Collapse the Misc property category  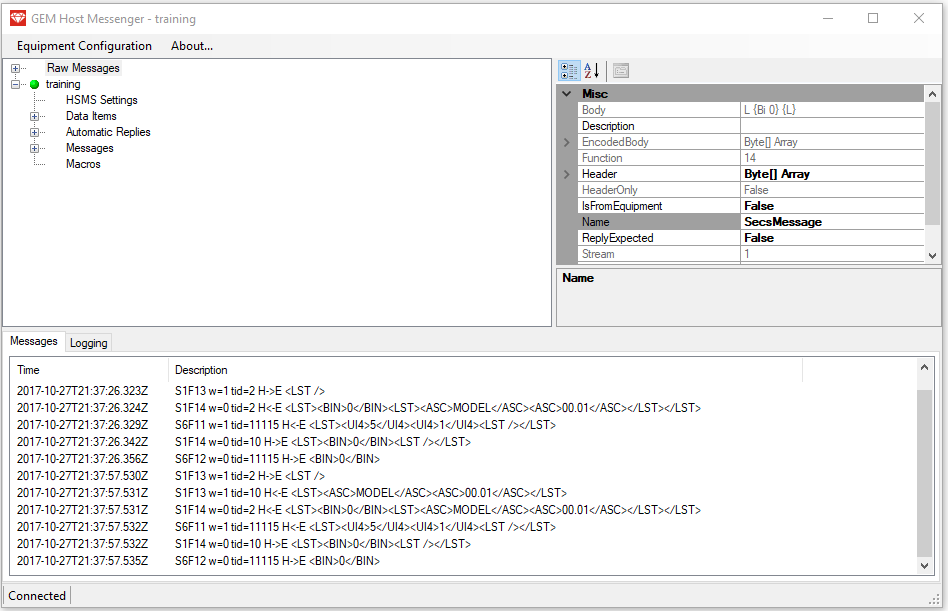click(x=567, y=94)
